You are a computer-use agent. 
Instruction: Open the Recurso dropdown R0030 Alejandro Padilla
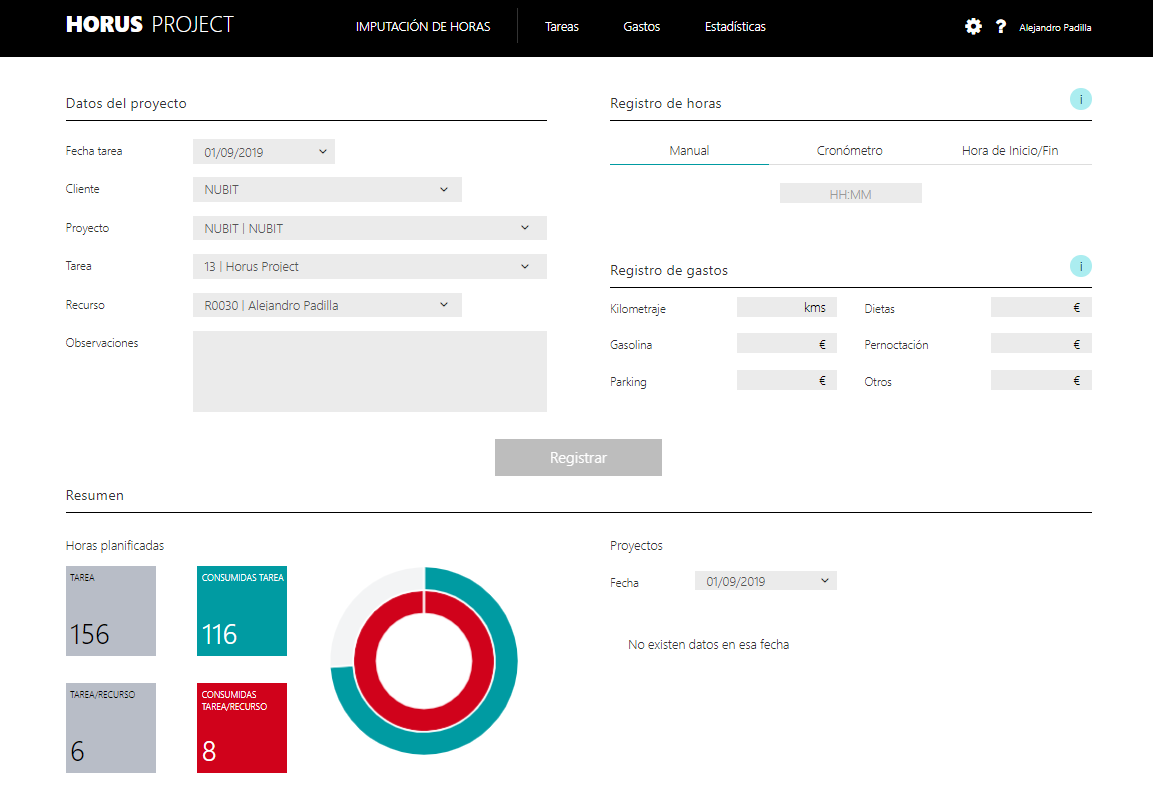pyautogui.click(x=327, y=305)
